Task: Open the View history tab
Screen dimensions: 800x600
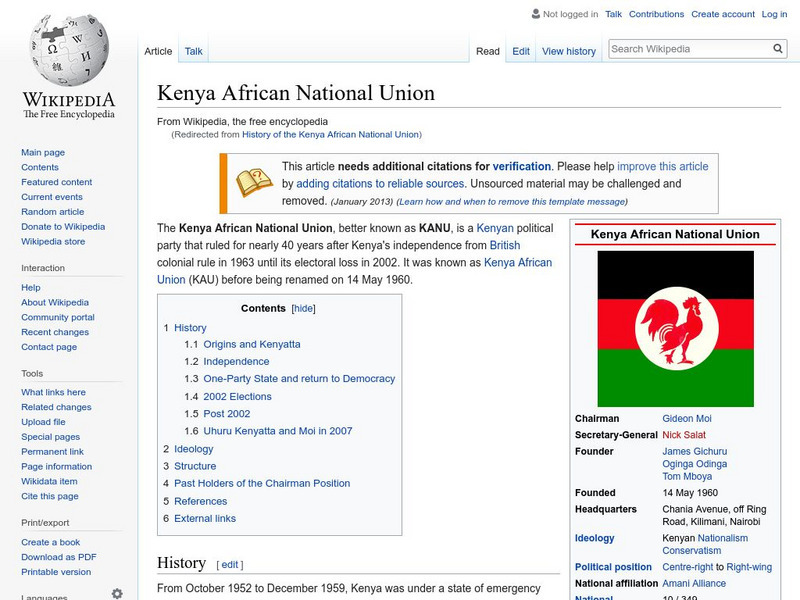Action: tap(568, 51)
